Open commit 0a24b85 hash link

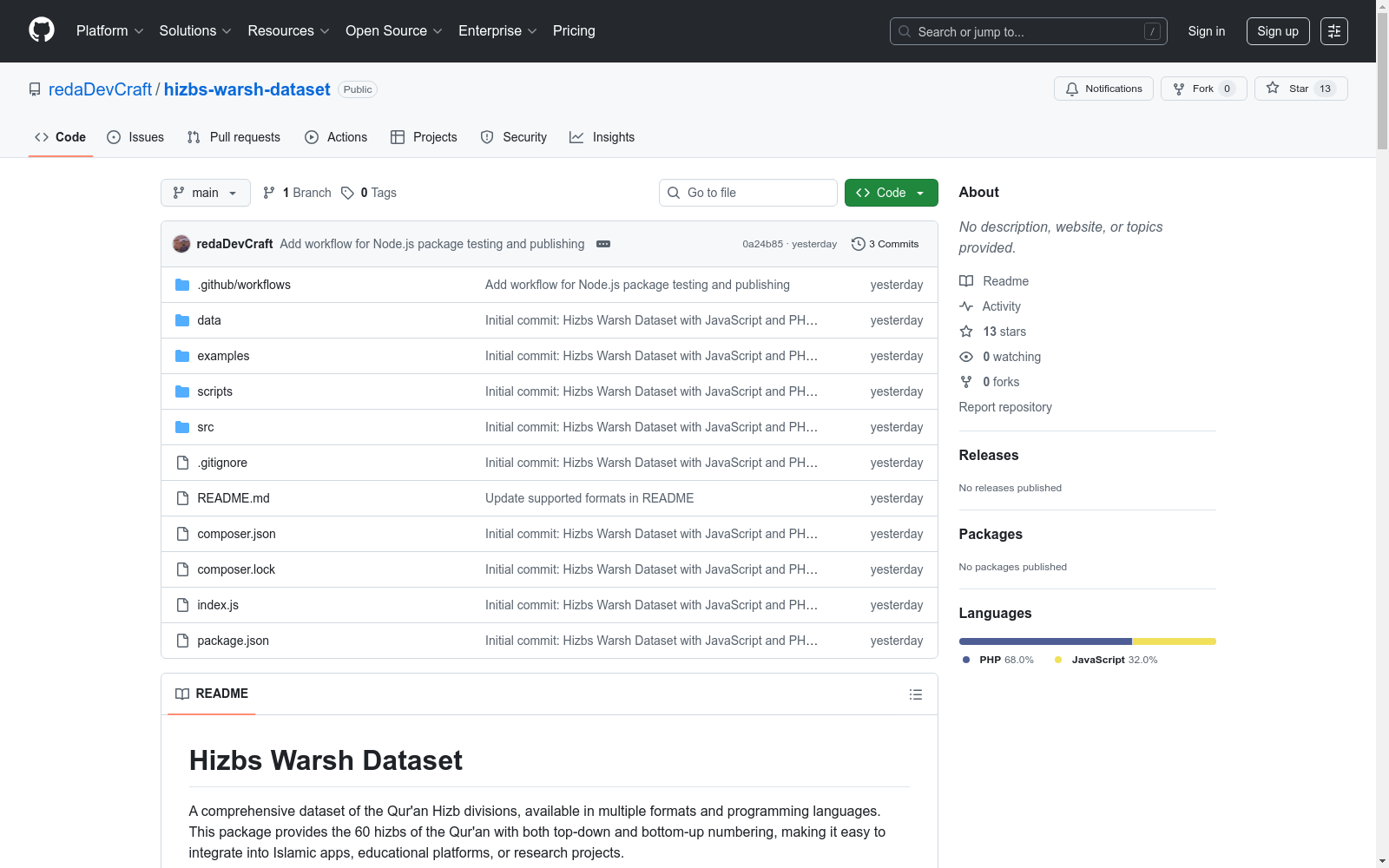click(x=762, y=244)
